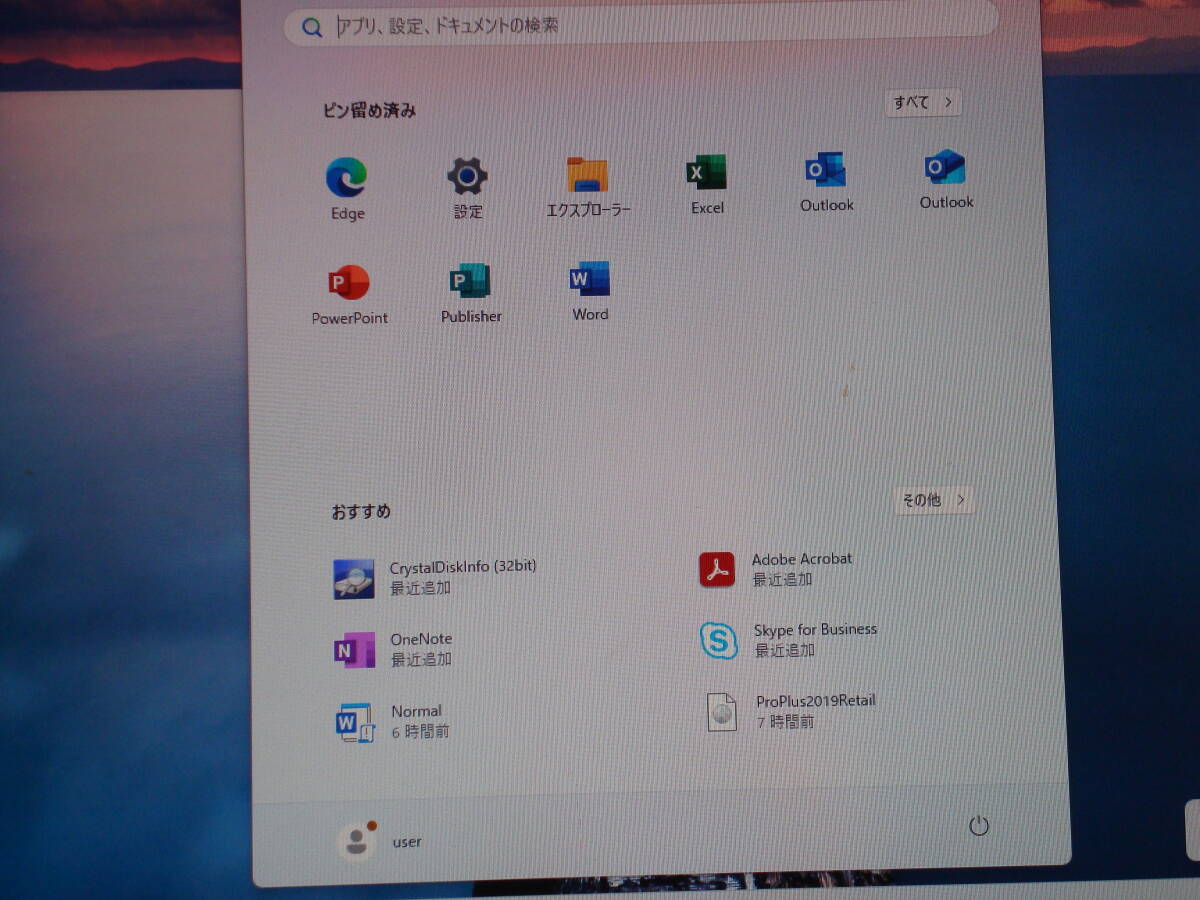Viewport: 1200px width, 900px height.
Task: Open the pinned Word icon
Action: [x=590, y=279]
